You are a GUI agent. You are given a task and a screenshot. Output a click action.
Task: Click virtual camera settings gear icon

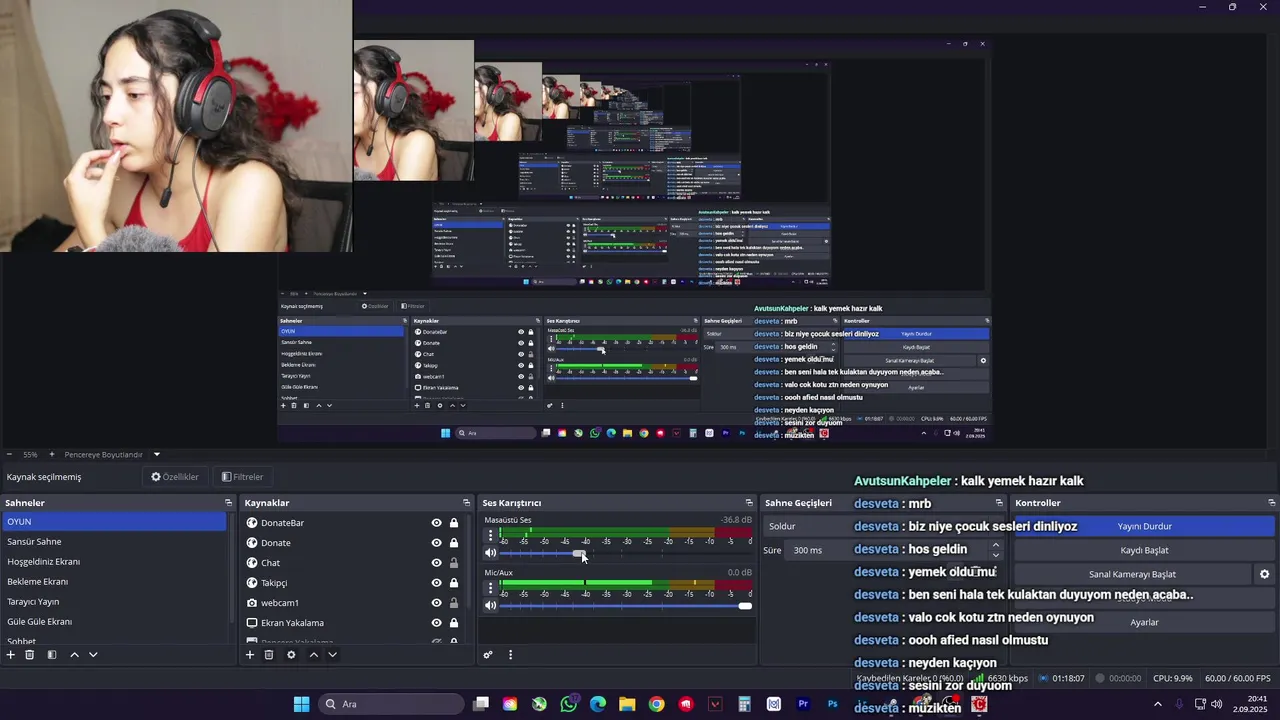click(x=1264, y=574)
